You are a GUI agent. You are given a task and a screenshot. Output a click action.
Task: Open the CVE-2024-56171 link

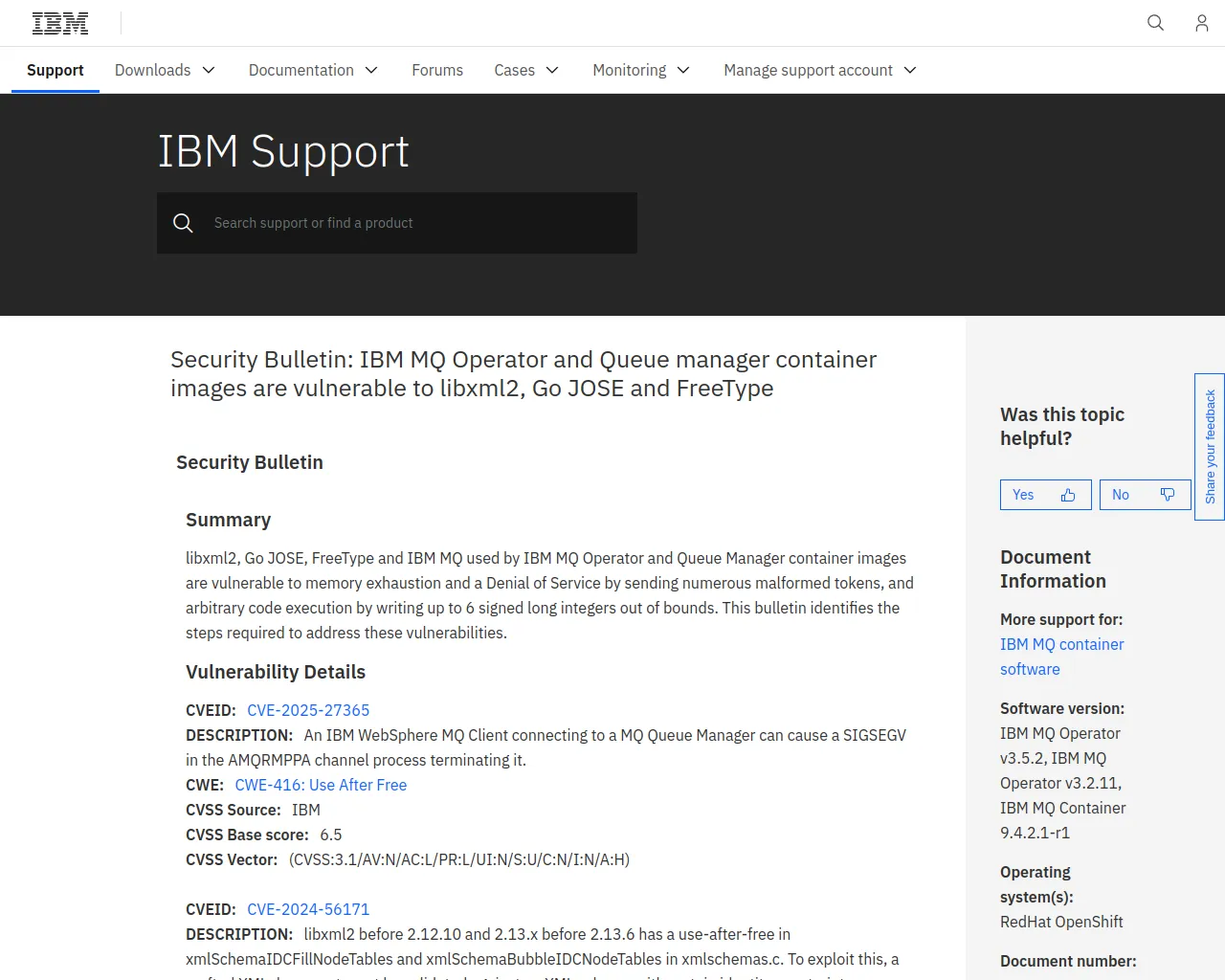pyautogui.click(x=308, y=909)
